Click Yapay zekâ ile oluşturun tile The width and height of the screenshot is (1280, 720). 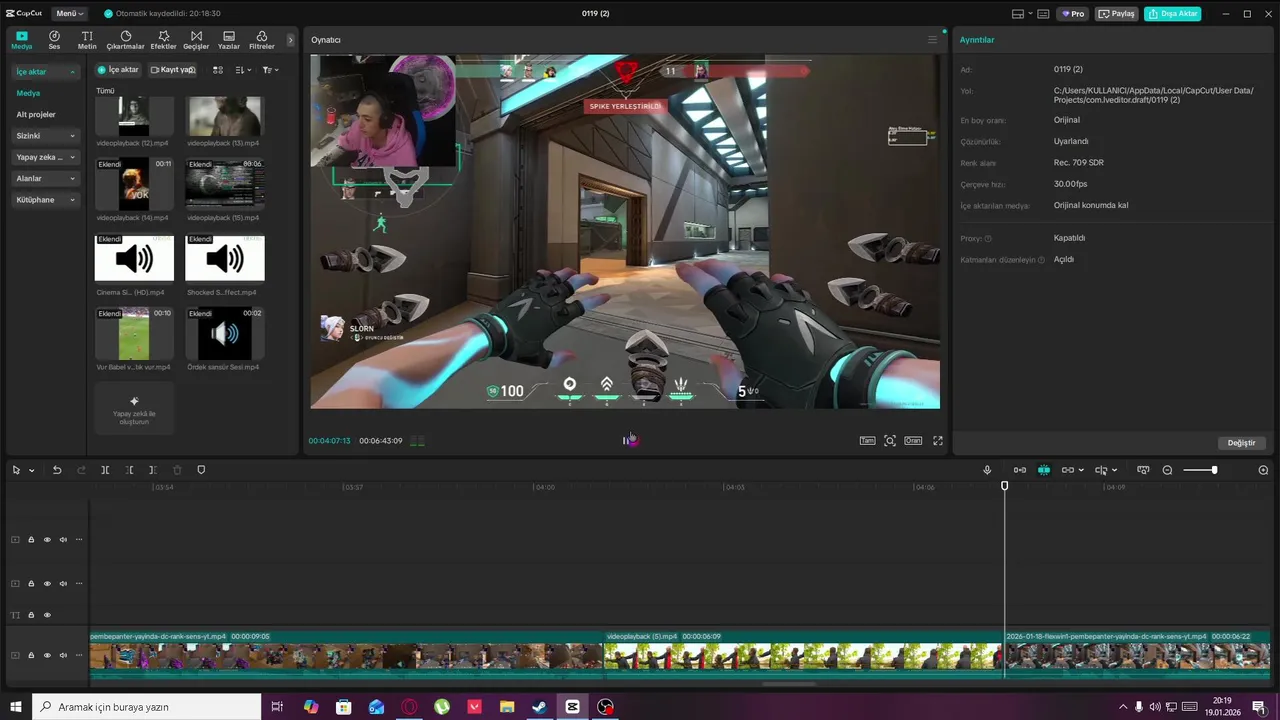[x=134, y=408]
